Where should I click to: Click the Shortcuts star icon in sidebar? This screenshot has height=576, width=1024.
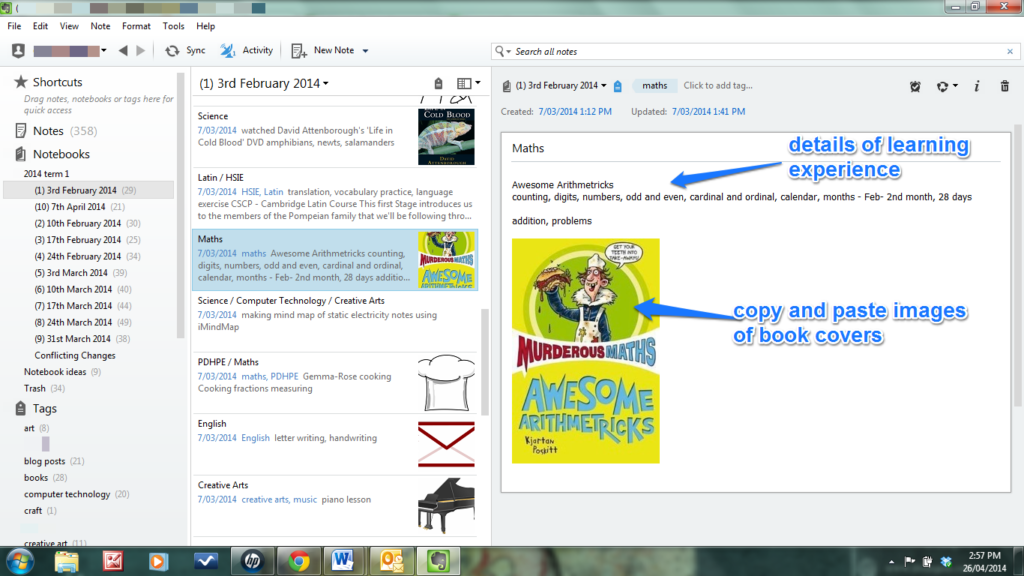coord(21,82)
